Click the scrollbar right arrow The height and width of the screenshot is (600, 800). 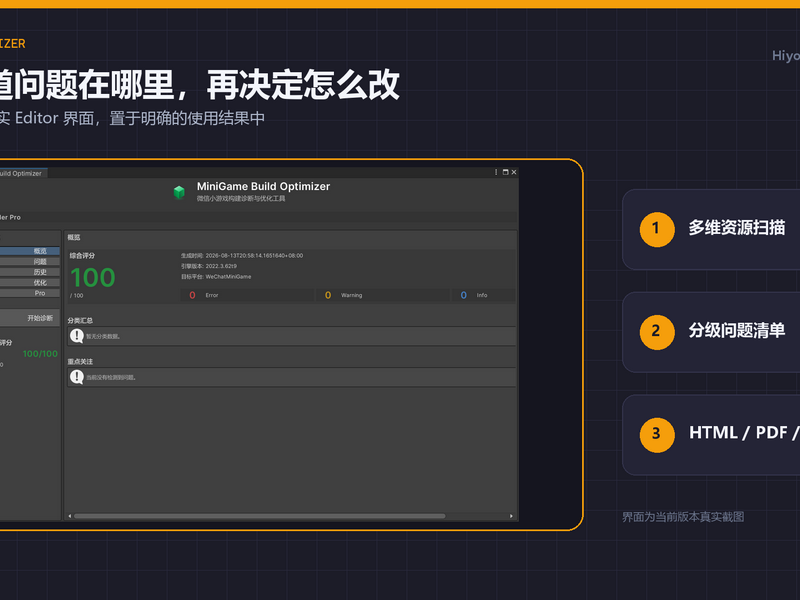point(511,516)
